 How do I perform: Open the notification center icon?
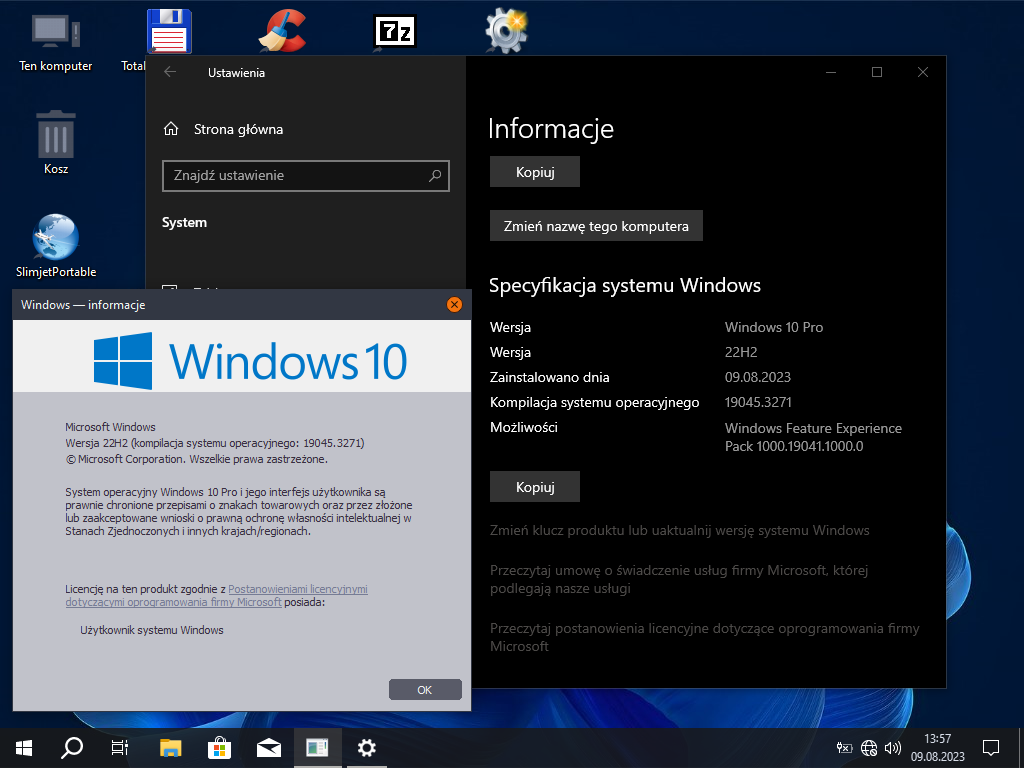(x=991, y=747)
